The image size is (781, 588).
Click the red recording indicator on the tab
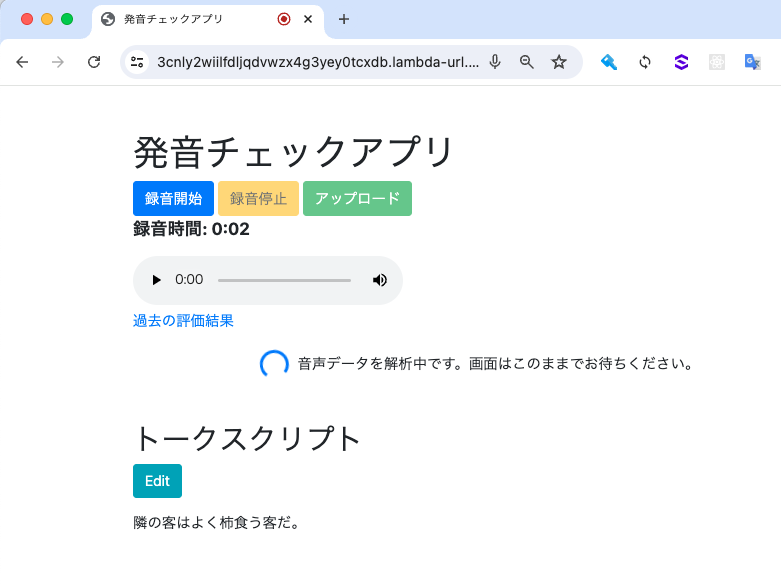[x=284, y=19]
